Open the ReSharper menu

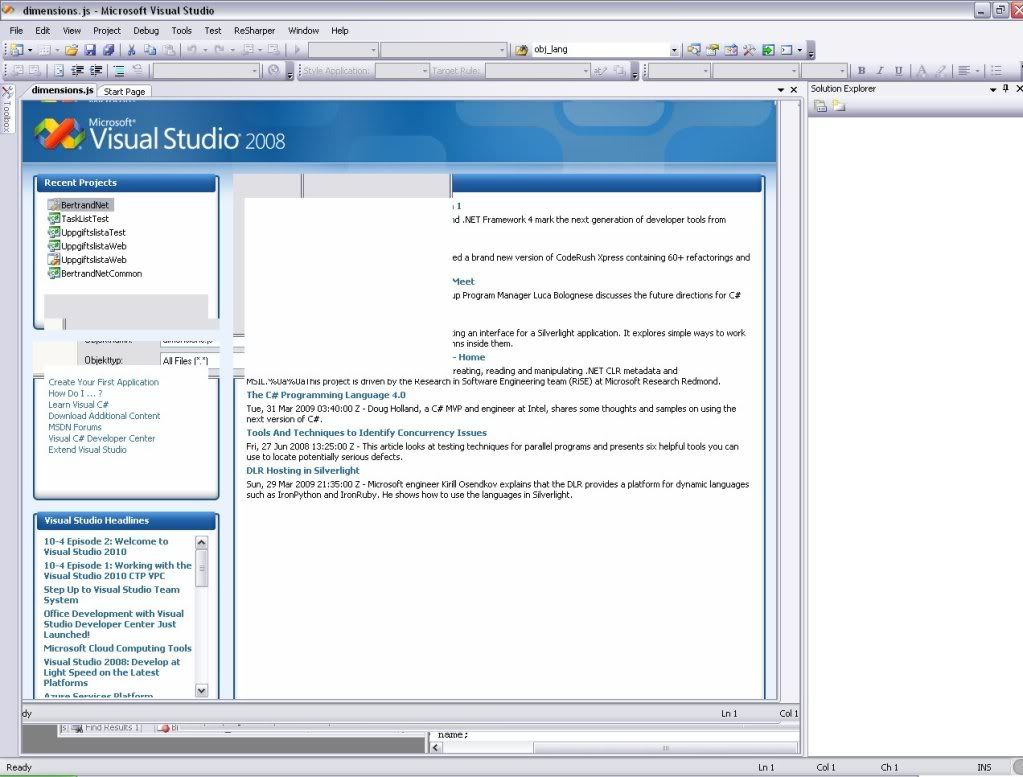pyautogui.click(x=254, y=30)
